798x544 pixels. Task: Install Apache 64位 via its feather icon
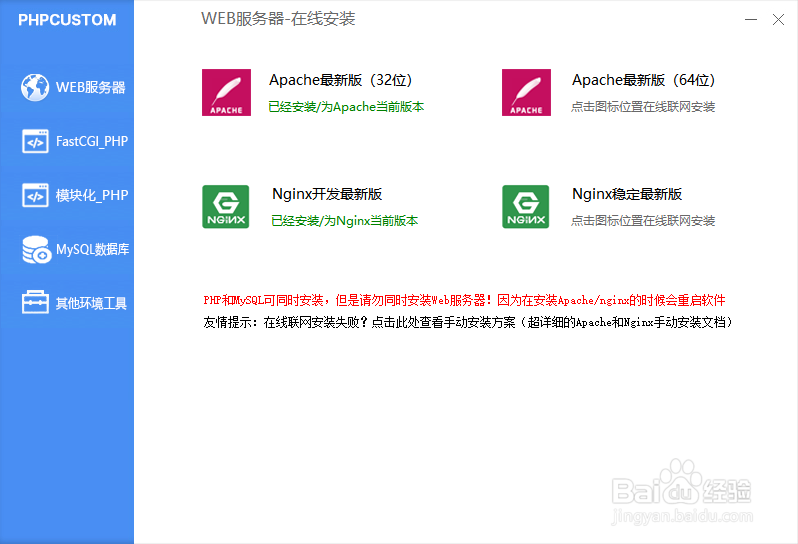pos(526,93)
